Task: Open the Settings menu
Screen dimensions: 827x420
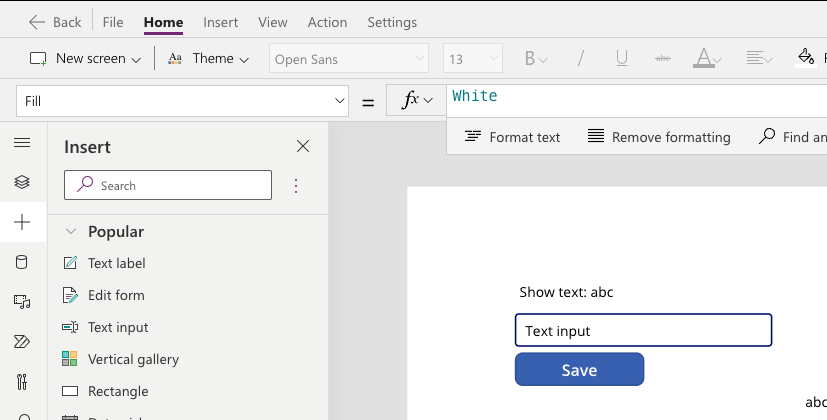Action: (392, 22)
